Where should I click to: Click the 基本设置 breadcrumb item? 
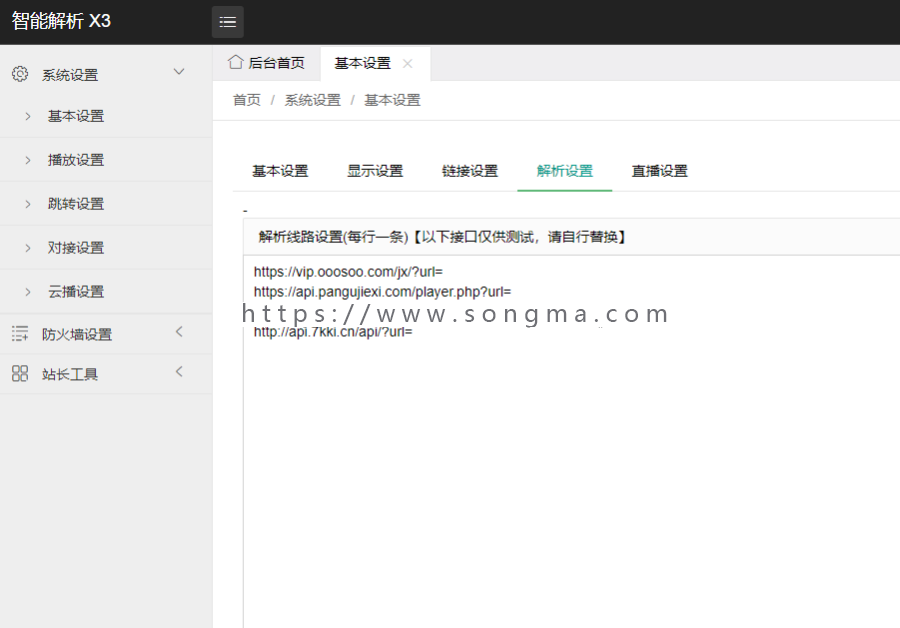click(392, 100)
